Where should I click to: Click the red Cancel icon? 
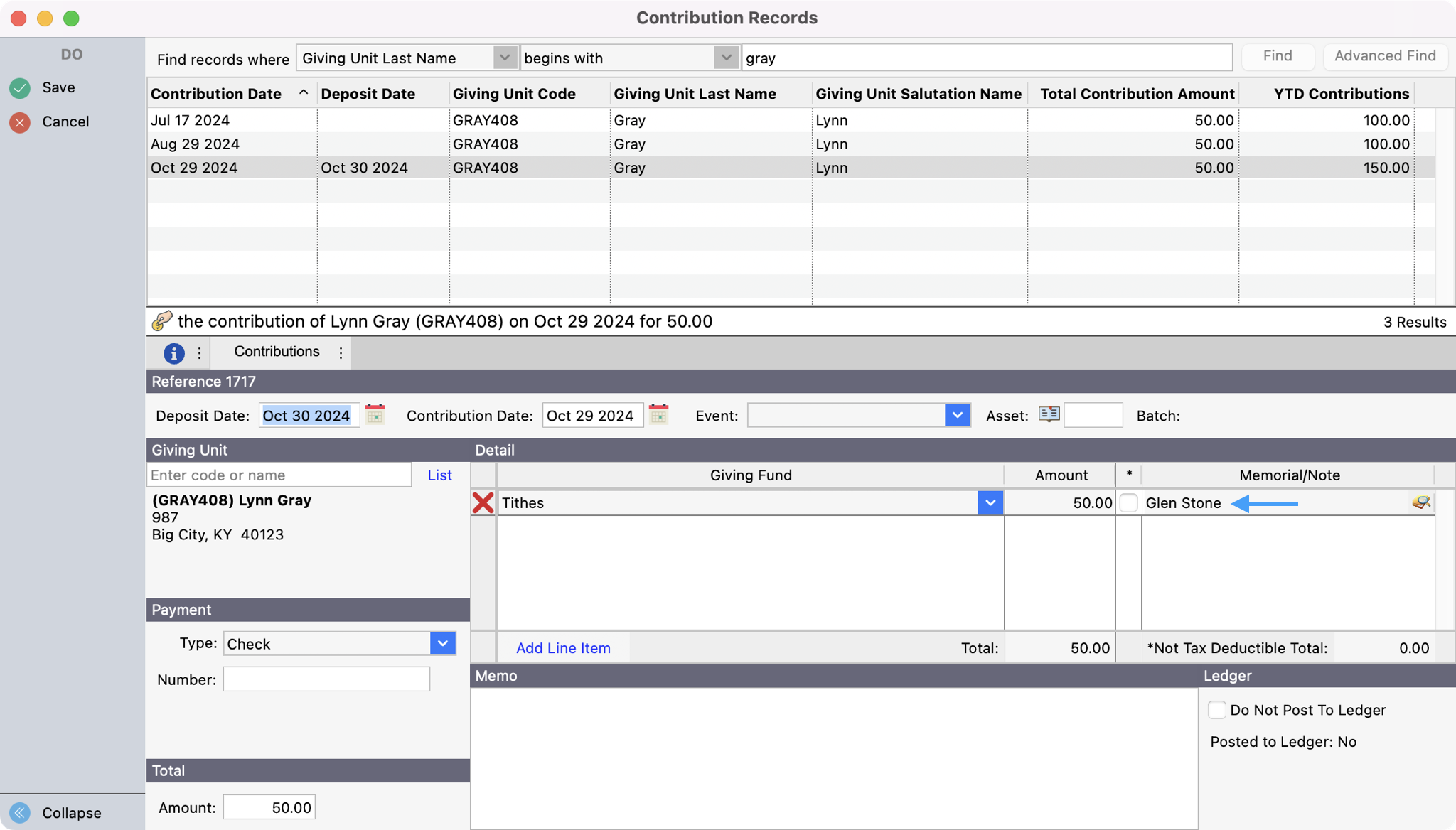pyautogui.click(x=20, y=122)
